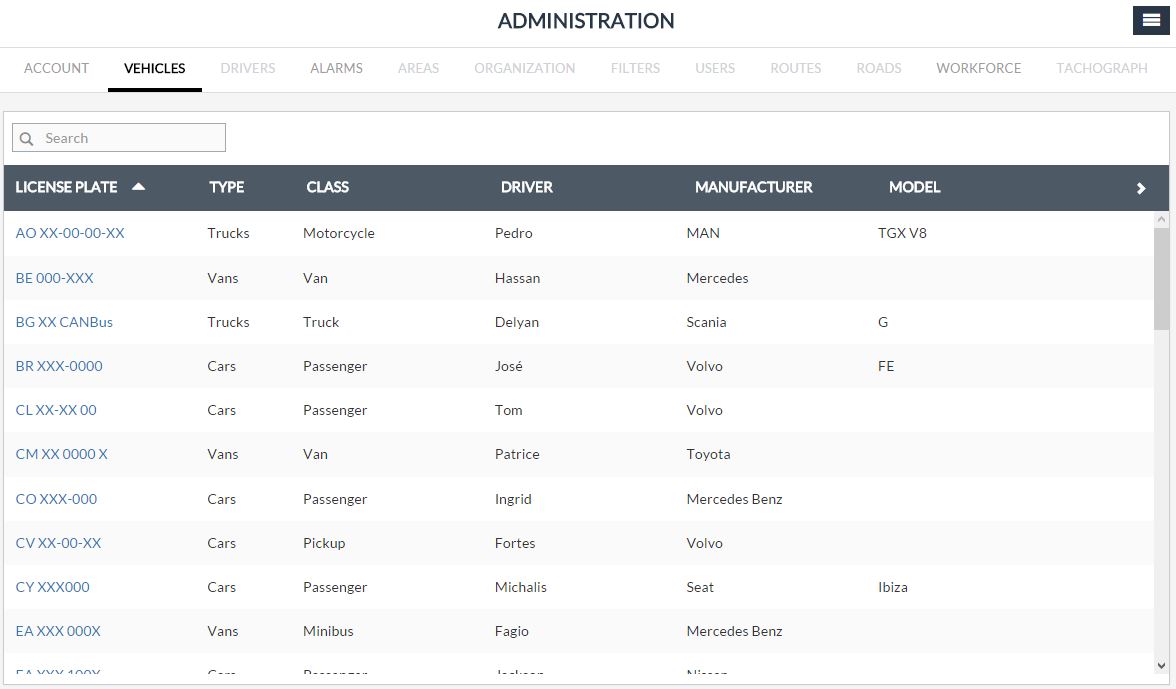Image resolution: width=1176 pixels, height=689 pixels.
Task: Open vehicle AO XX-00-00-XX
Action: click(70, 233)
